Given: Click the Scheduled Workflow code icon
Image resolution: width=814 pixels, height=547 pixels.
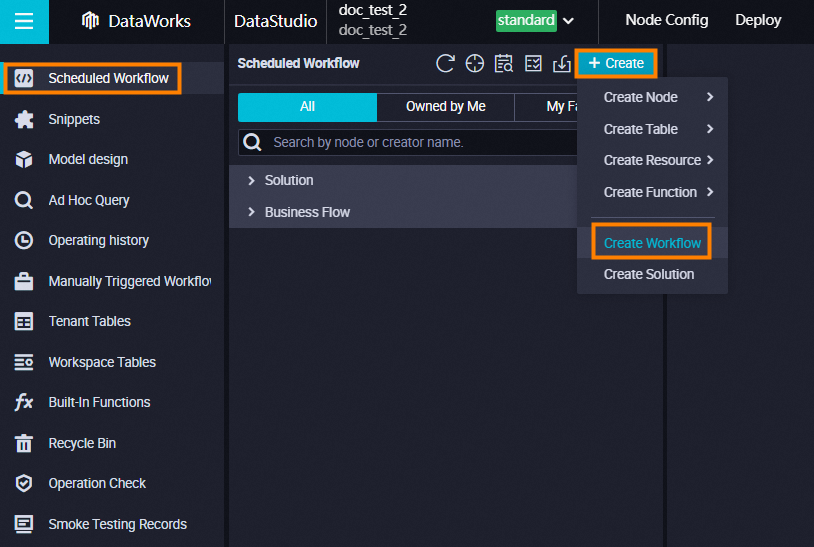Looking at the screenshot, I should tap(24, 78).
